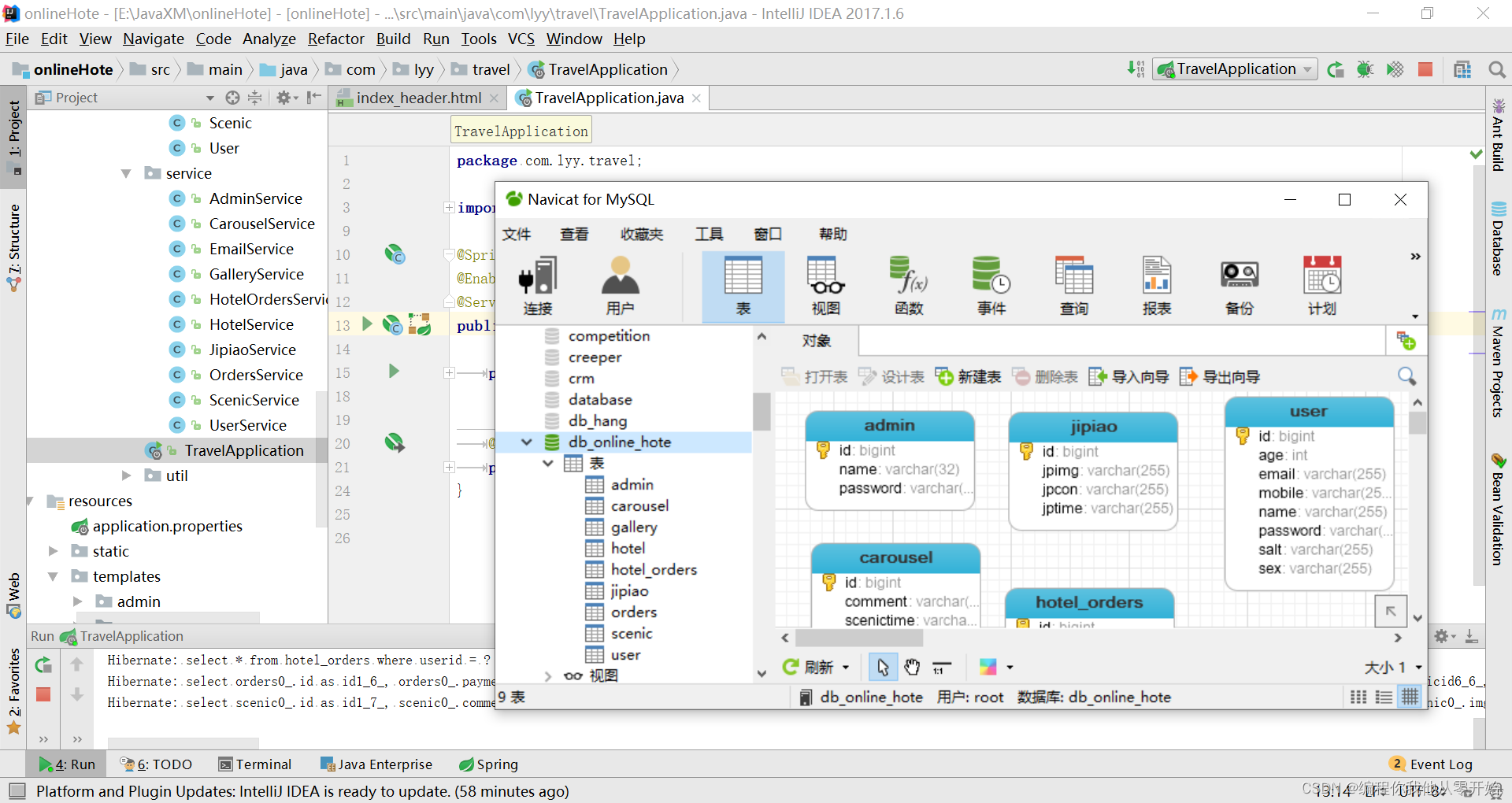The image size is (1512, 803).
Task: Open Navicat 报表 (Report) tool
Action: [x=1157, y=286]
